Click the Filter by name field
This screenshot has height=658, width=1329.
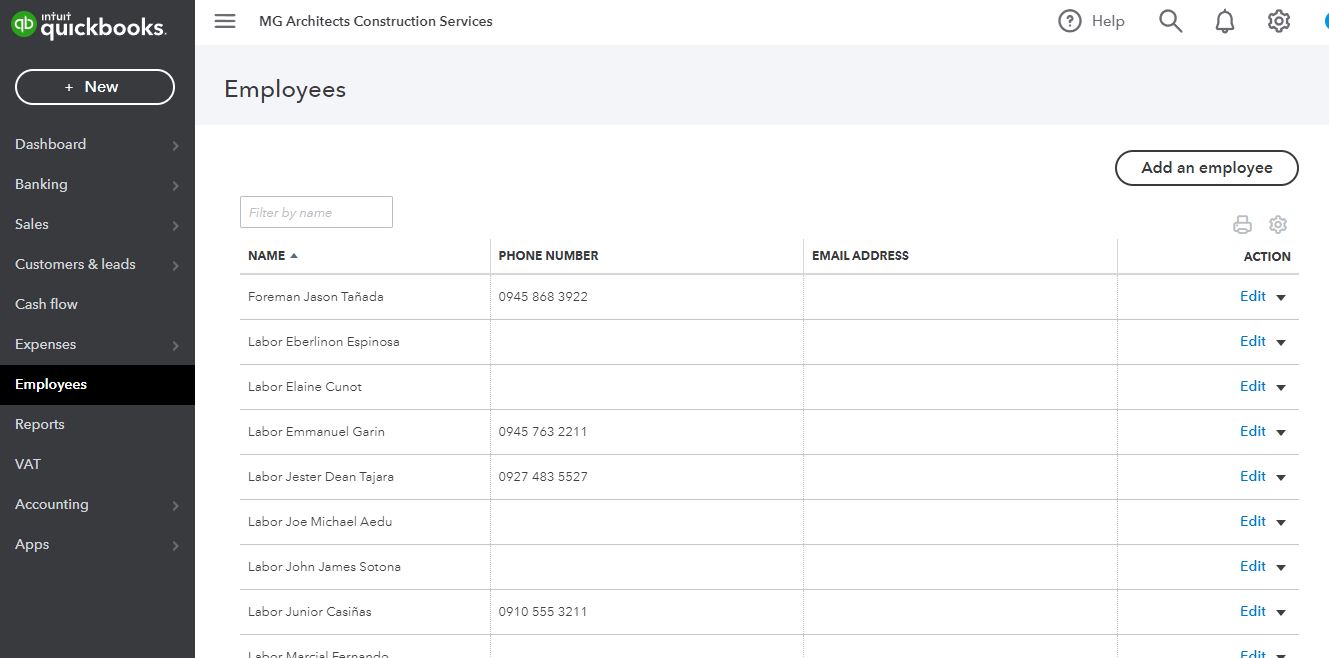click(x=316, y=212)
